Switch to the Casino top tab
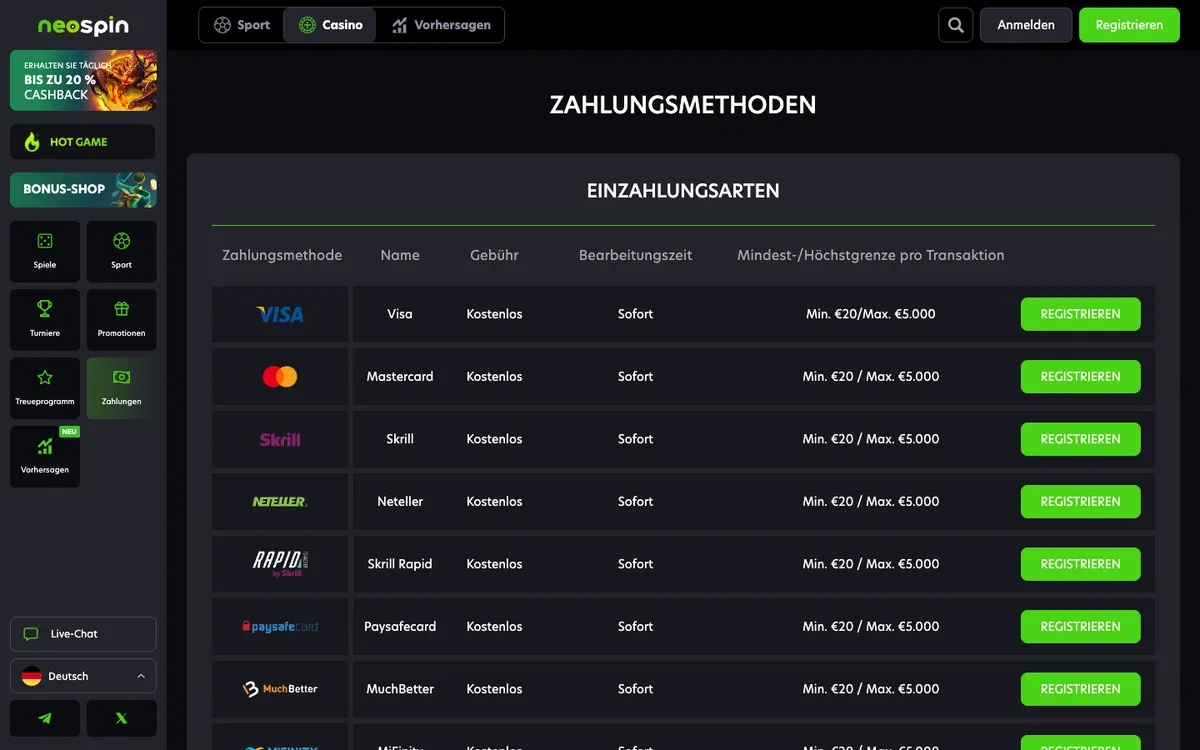Viewport: 1200px width, 750px height. click(x=330, y=25)
